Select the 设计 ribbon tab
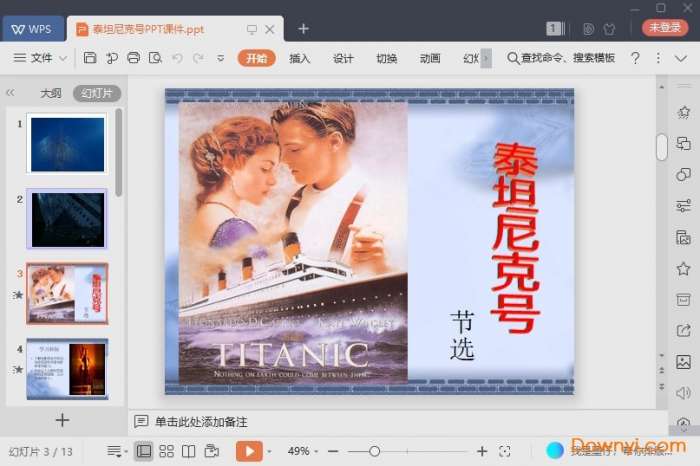This screenshot has width=700, height=466. [343, 58]
